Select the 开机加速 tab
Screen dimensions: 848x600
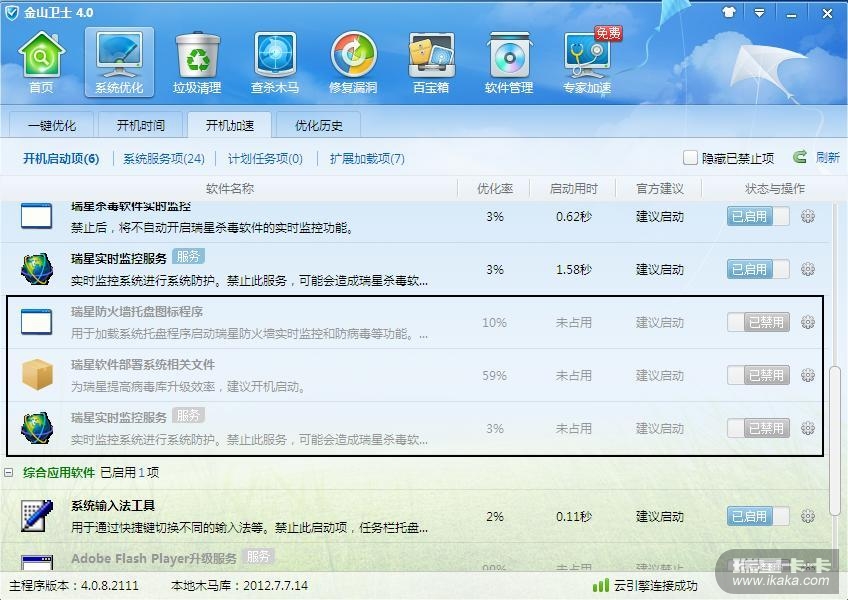pos(229,126)
